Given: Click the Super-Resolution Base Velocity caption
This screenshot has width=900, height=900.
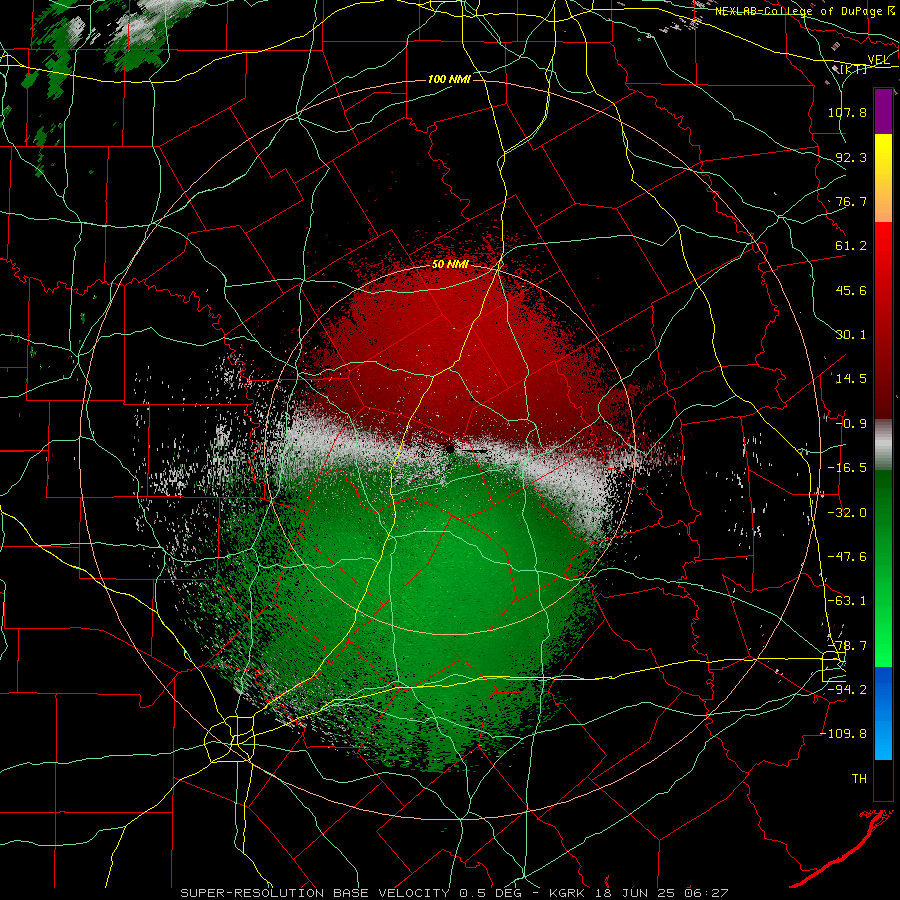Looking at the screenshot, I should [454, 893].
